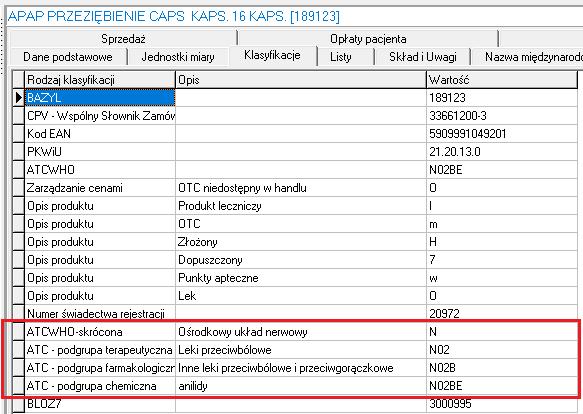The width and height of the screenshot is (583, 414).
Task: Click row selector next to Kod EAN
Action: tap(19, 134)
